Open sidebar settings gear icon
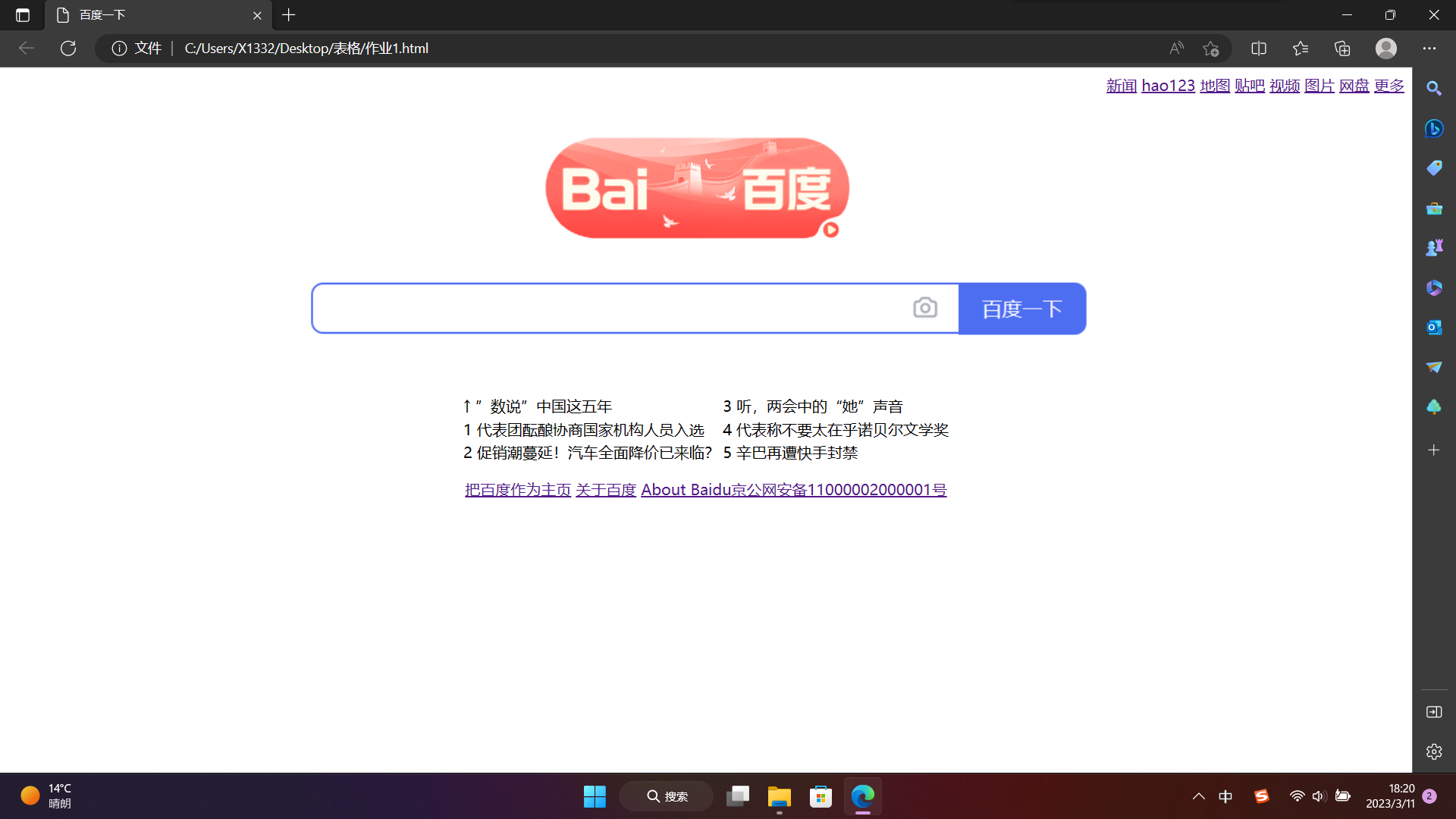This screenshot has width=1456, height=819. click(x=1433, y=752)
